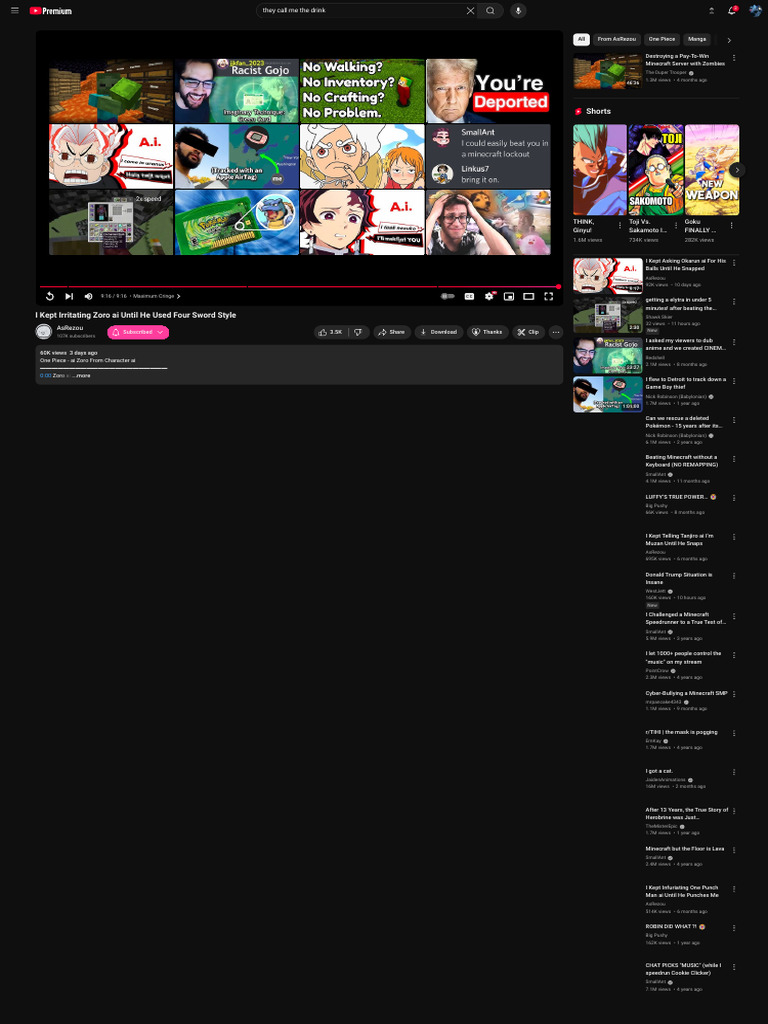Open account avatar menu
Screen dimensions: 768x1024
(756, 10)
